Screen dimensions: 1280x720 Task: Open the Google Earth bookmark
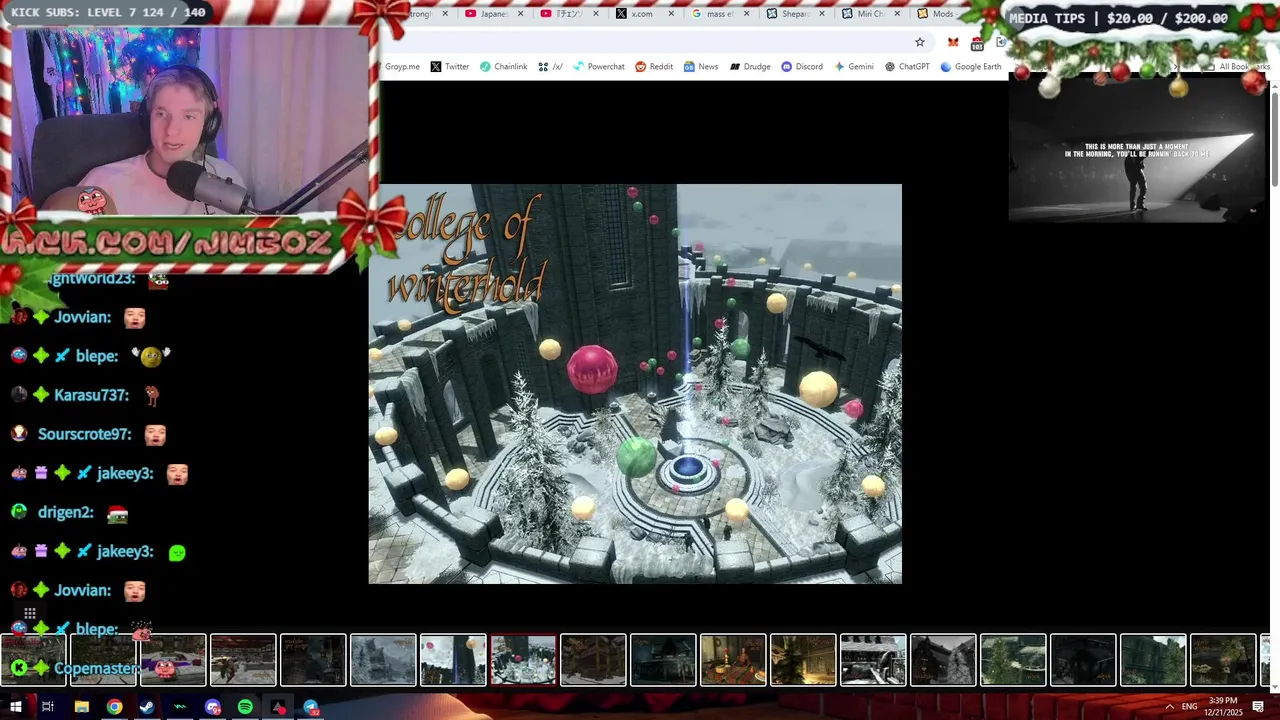pyautogui.click(x=970, y=67)
